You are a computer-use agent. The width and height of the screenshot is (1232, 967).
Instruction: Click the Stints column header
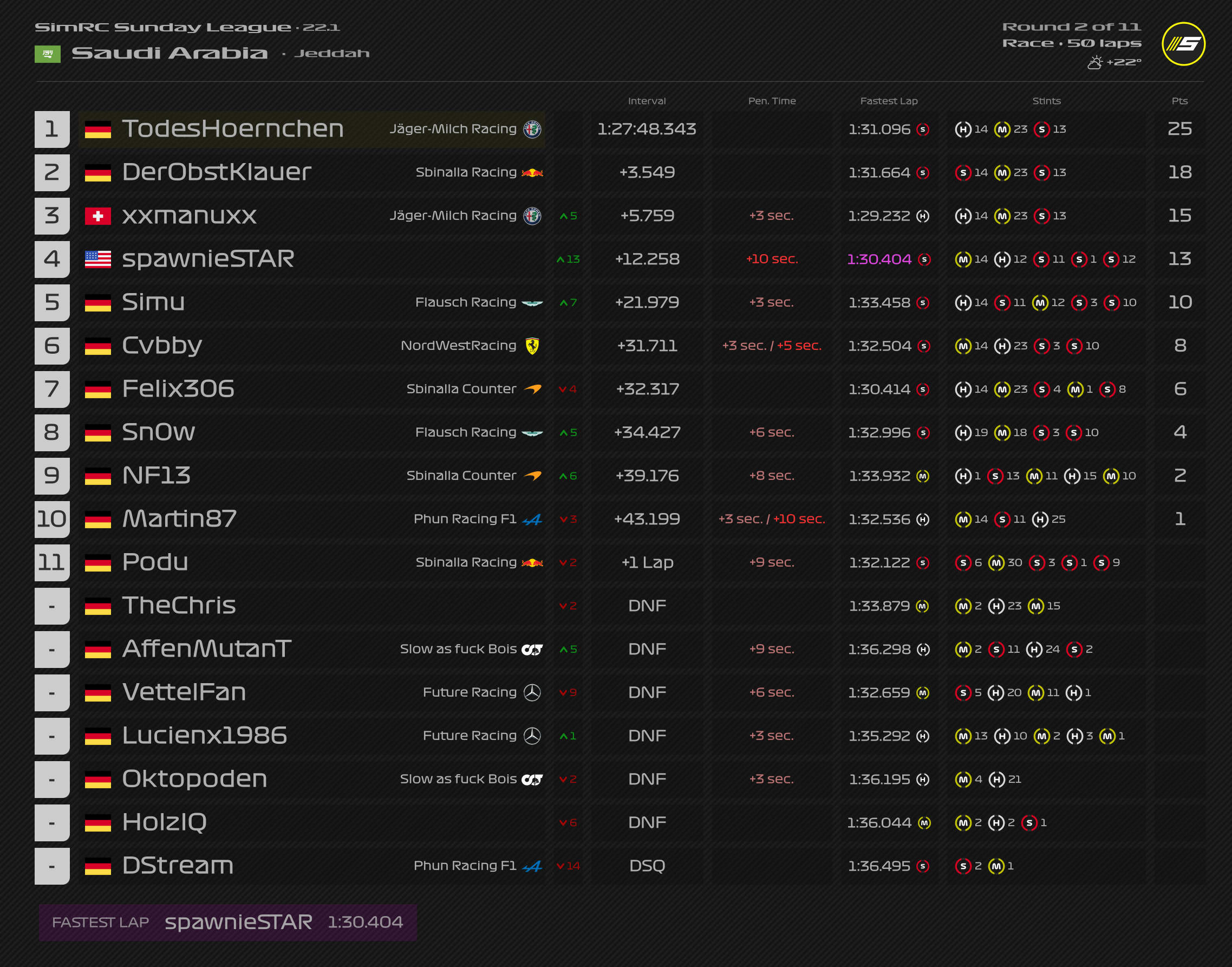coord(1046,101)
